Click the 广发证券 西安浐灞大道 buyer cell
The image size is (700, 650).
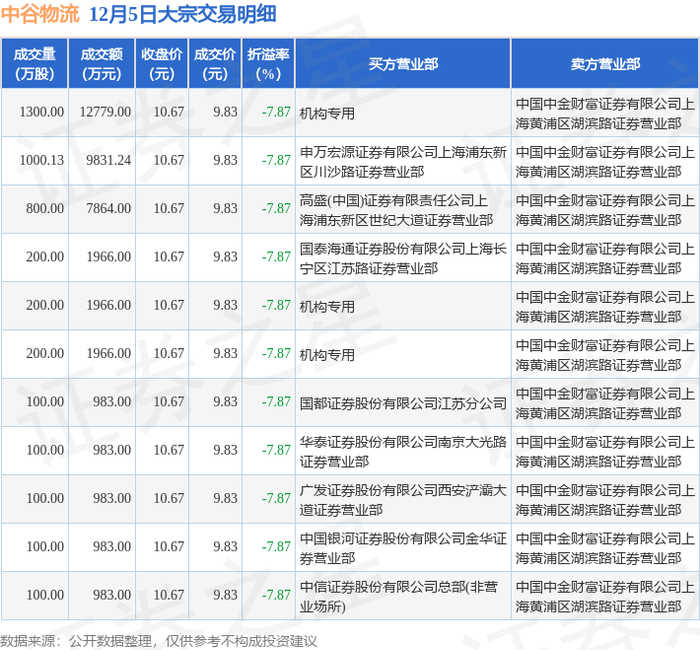403,500
